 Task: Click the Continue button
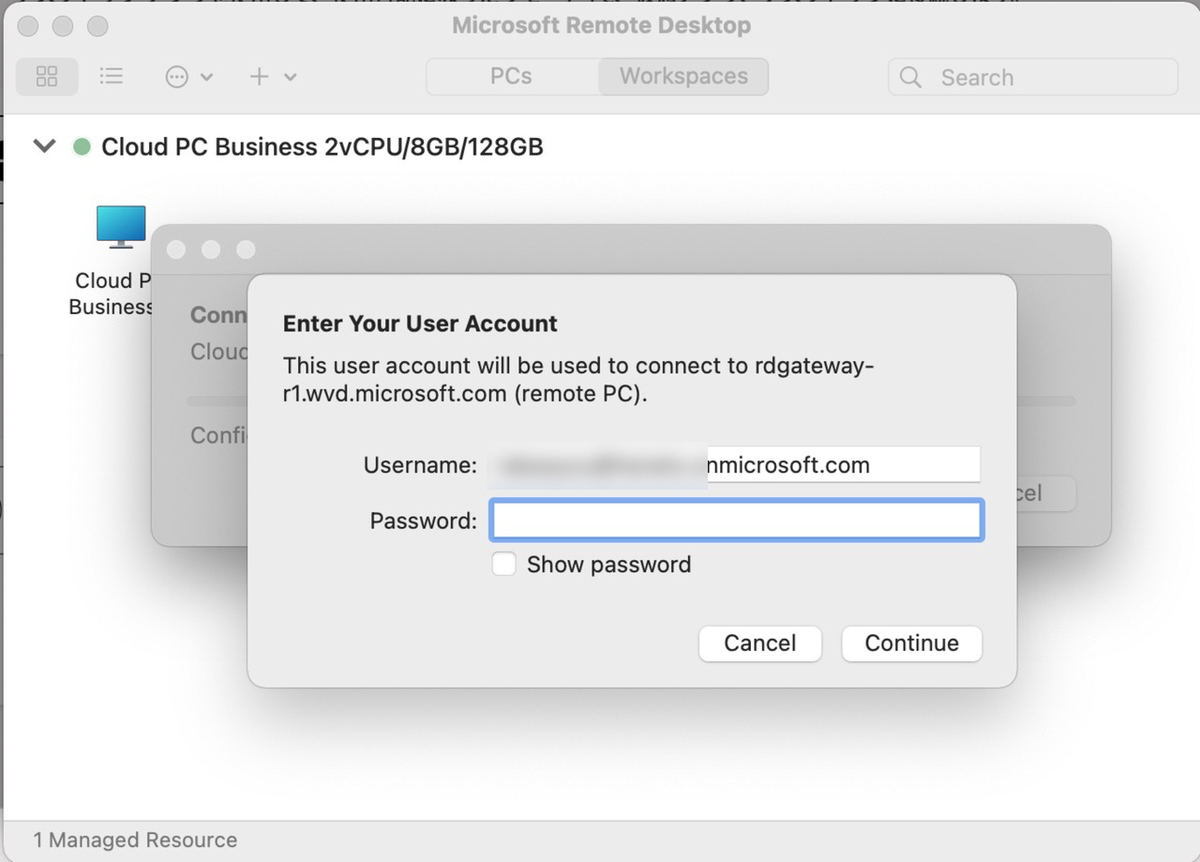[912, 643]
